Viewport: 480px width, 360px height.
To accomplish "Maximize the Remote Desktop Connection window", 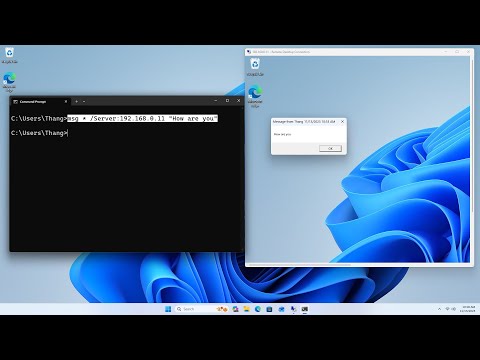I will click(x=457, y=52).
